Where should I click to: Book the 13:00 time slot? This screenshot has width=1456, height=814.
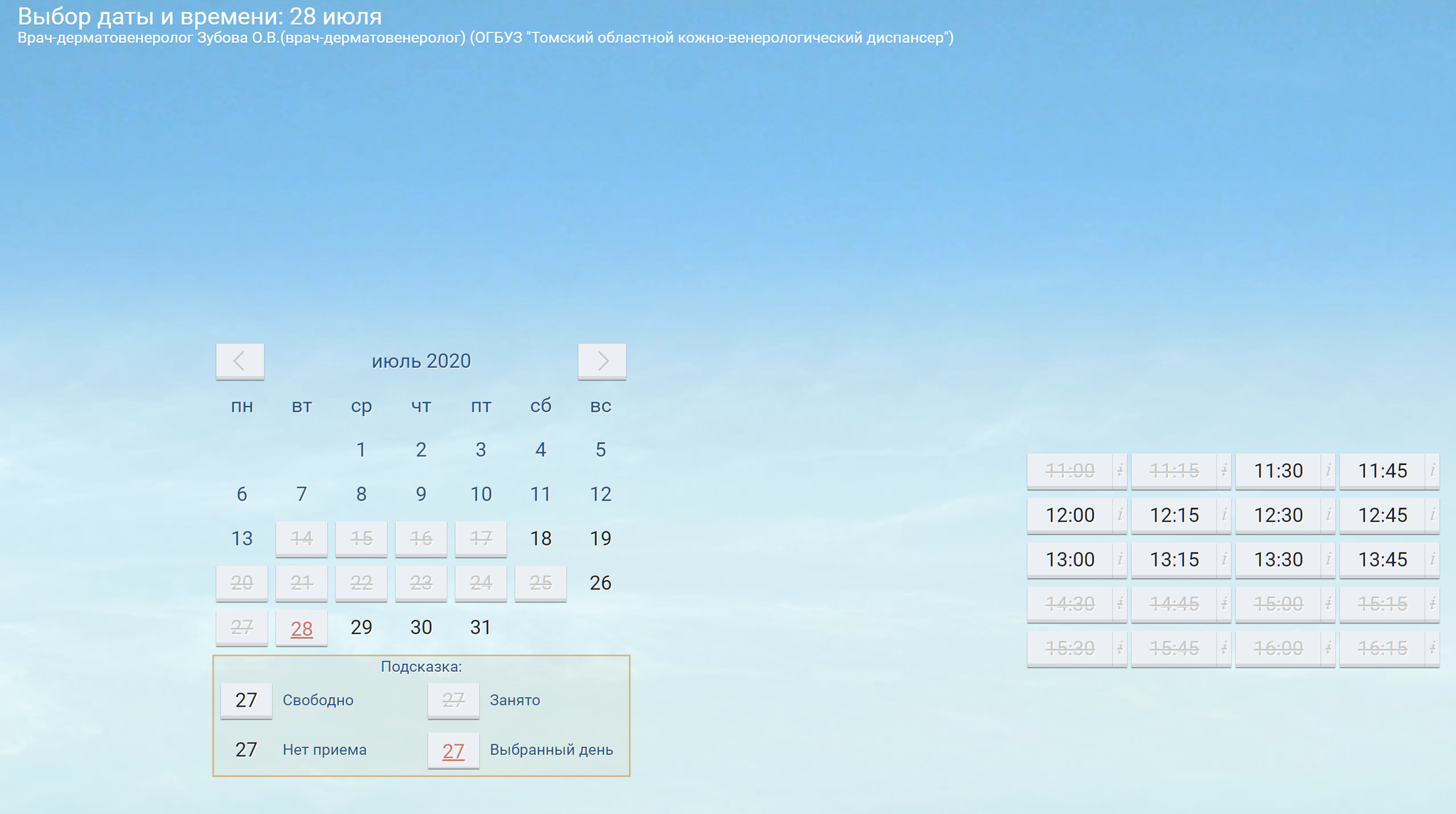(x=1069, y=559)
